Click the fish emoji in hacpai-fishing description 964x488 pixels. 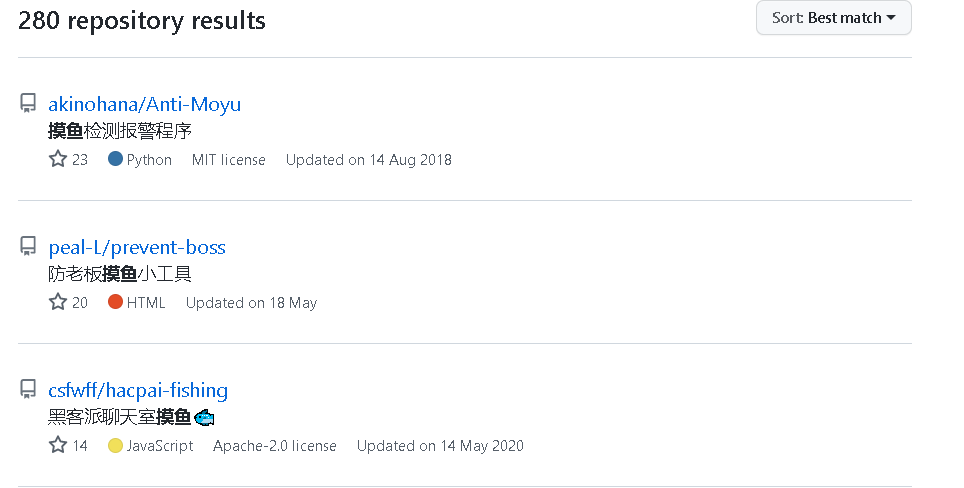[x=204, y=417]
